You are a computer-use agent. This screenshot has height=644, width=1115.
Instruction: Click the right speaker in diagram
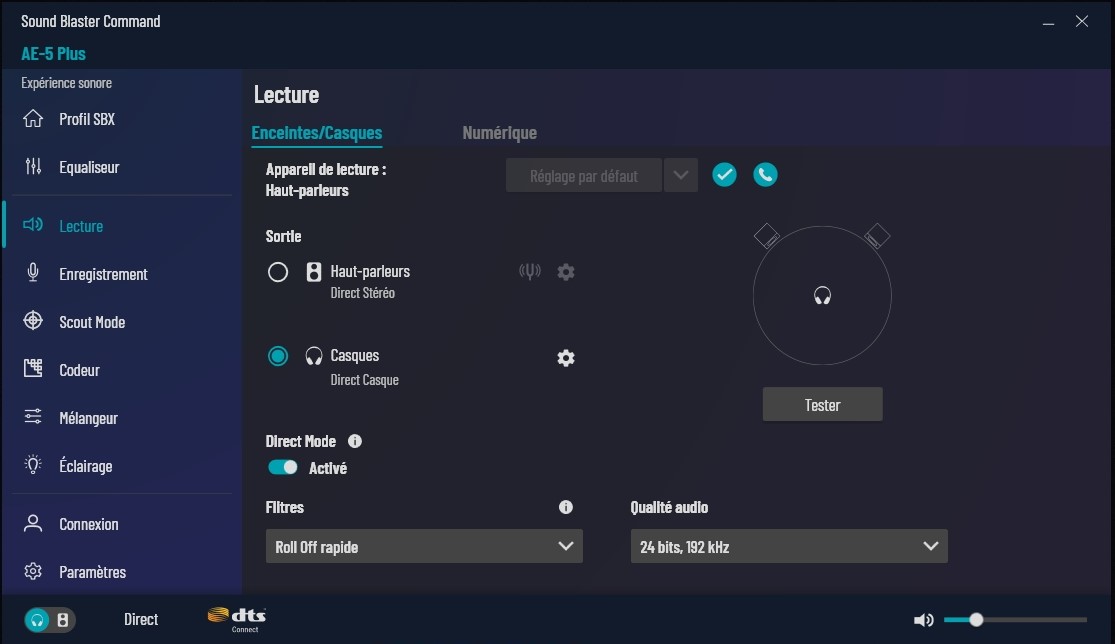(877, 235)
